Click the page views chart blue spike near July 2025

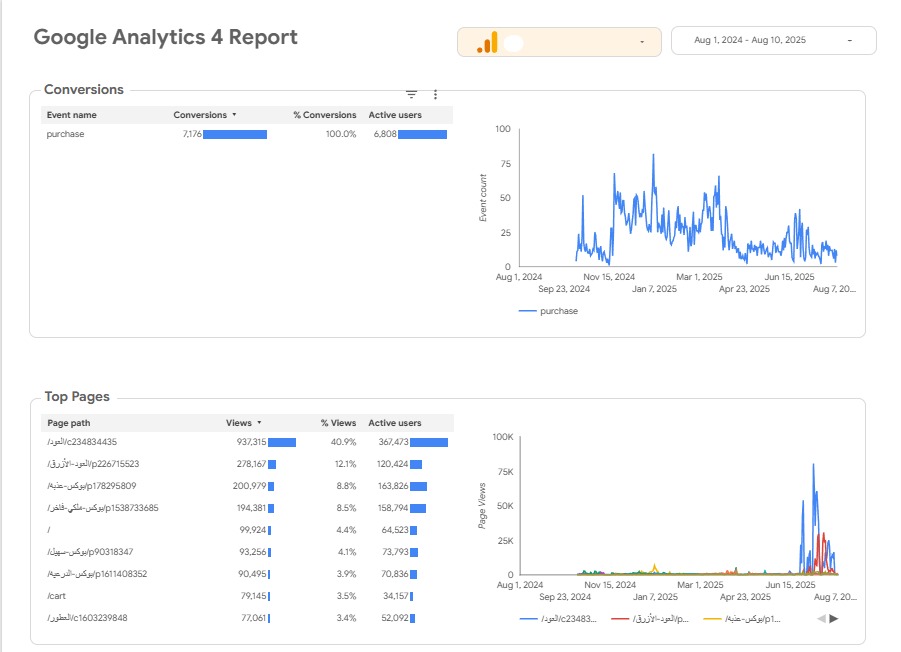(814, 465)
